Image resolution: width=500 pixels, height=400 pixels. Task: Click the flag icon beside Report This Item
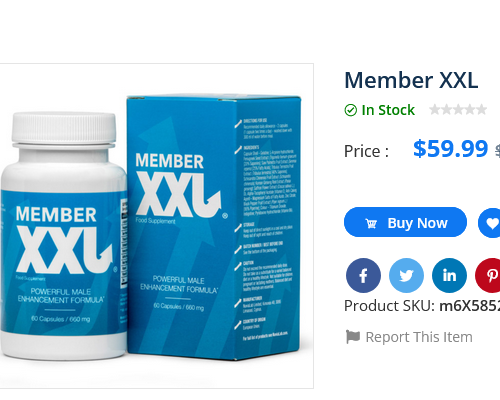353,337
